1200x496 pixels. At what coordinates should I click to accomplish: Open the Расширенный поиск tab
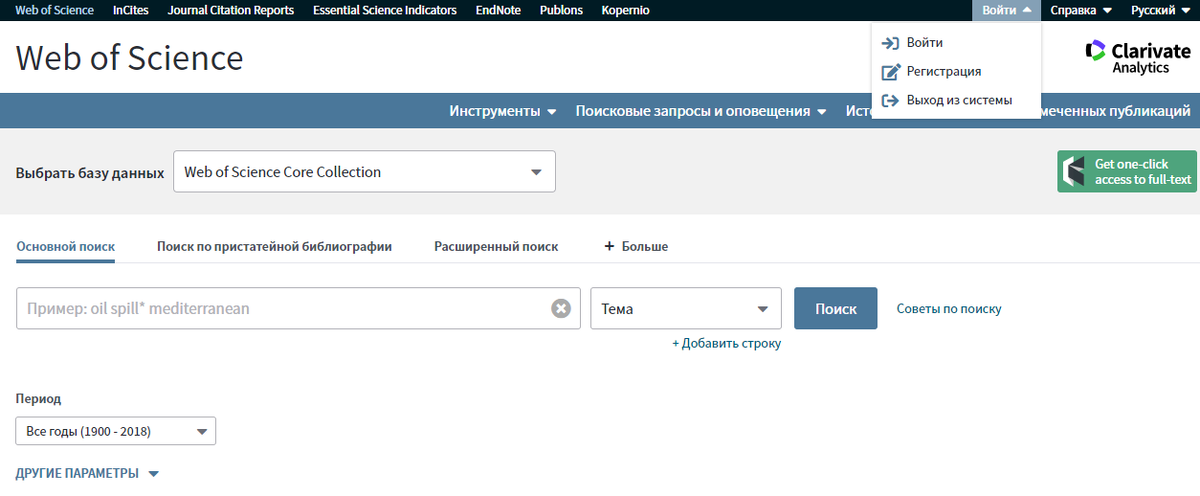tap(496, 246)
